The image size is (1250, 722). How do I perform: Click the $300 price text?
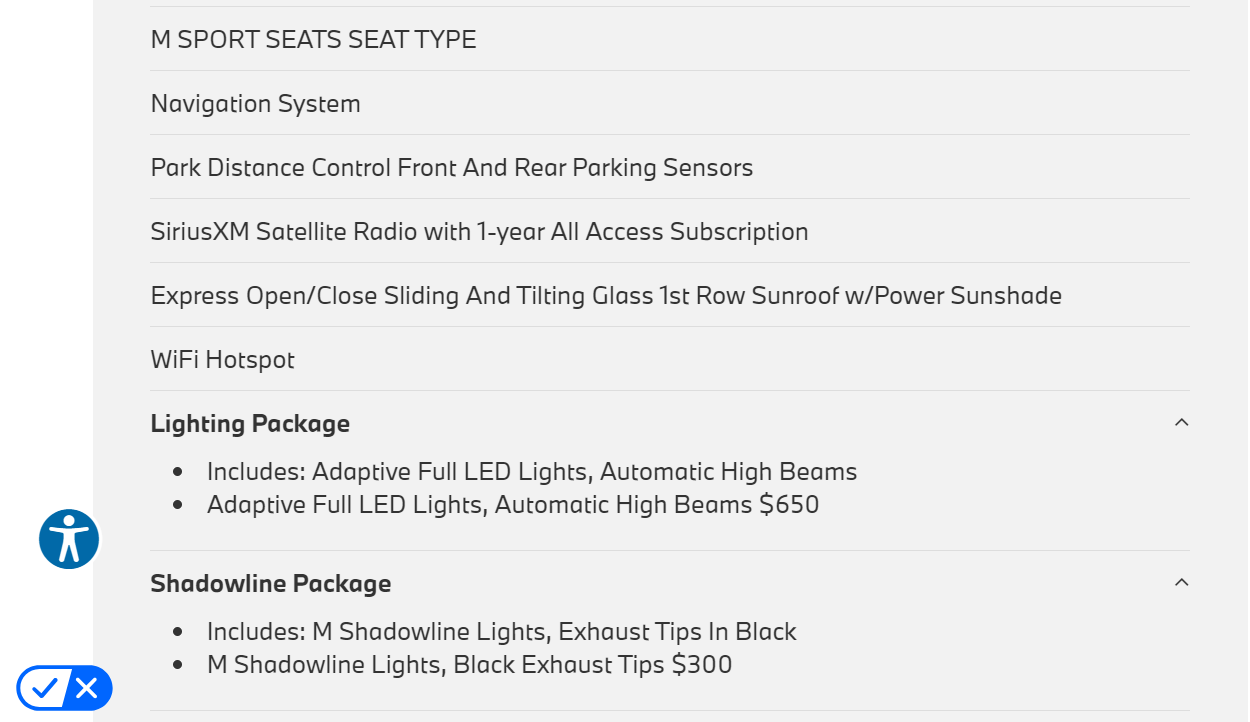point(702,665)
